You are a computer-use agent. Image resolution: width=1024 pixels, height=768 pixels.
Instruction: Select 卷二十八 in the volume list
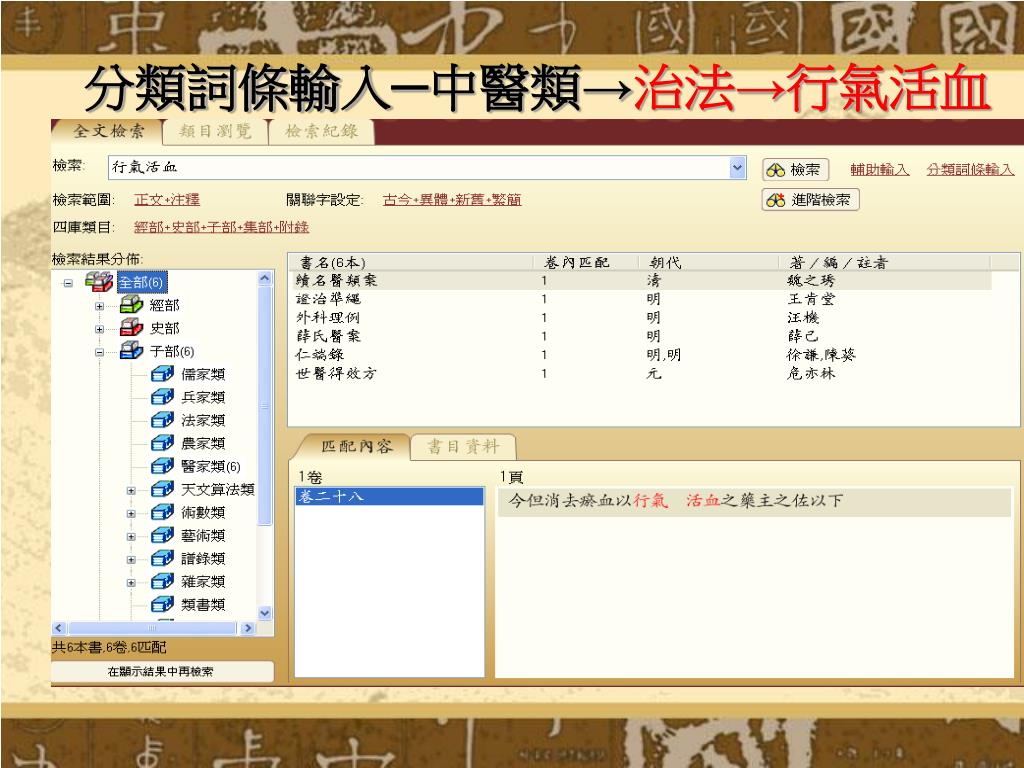click(x=389, y=496)
